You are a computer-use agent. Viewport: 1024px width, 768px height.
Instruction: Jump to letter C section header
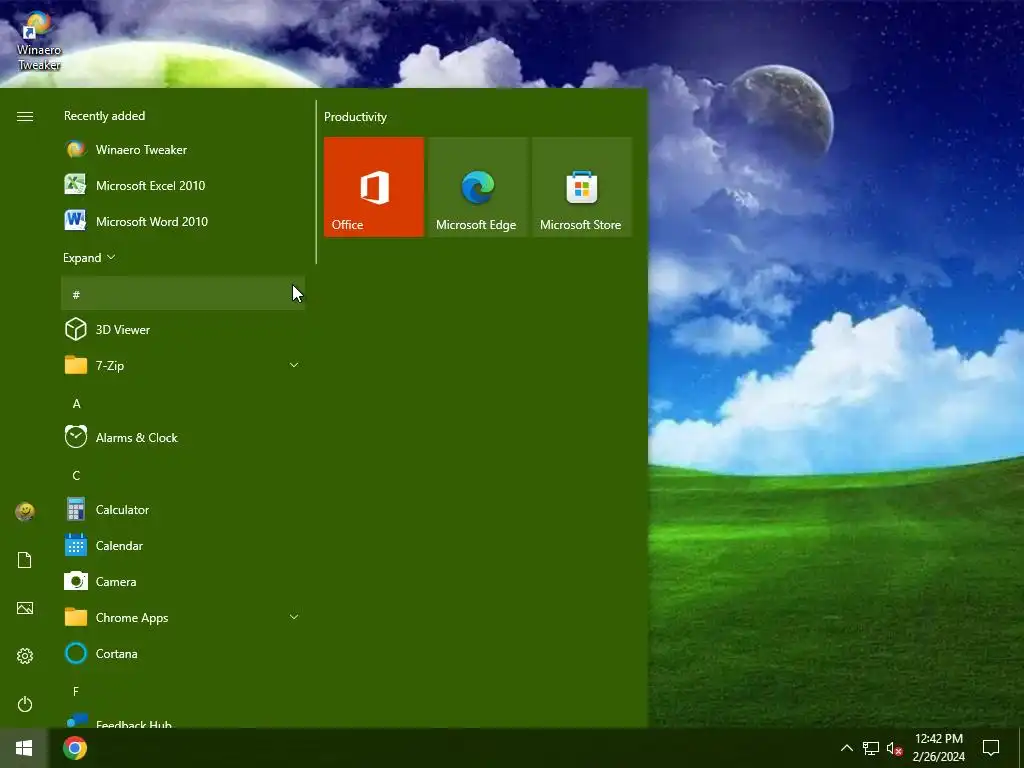coord(183,475)
